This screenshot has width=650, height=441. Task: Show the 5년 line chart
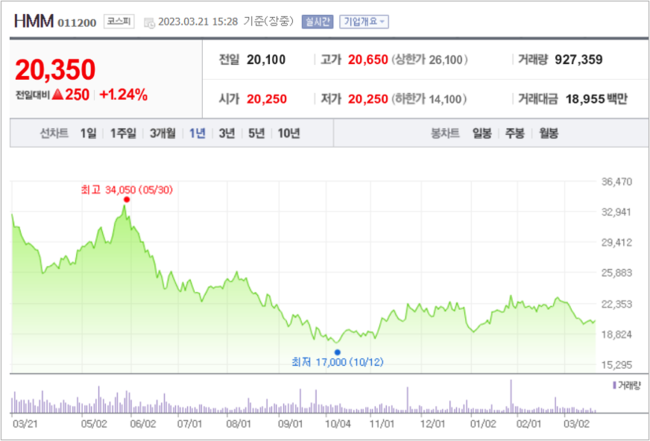tap(256, 133)
